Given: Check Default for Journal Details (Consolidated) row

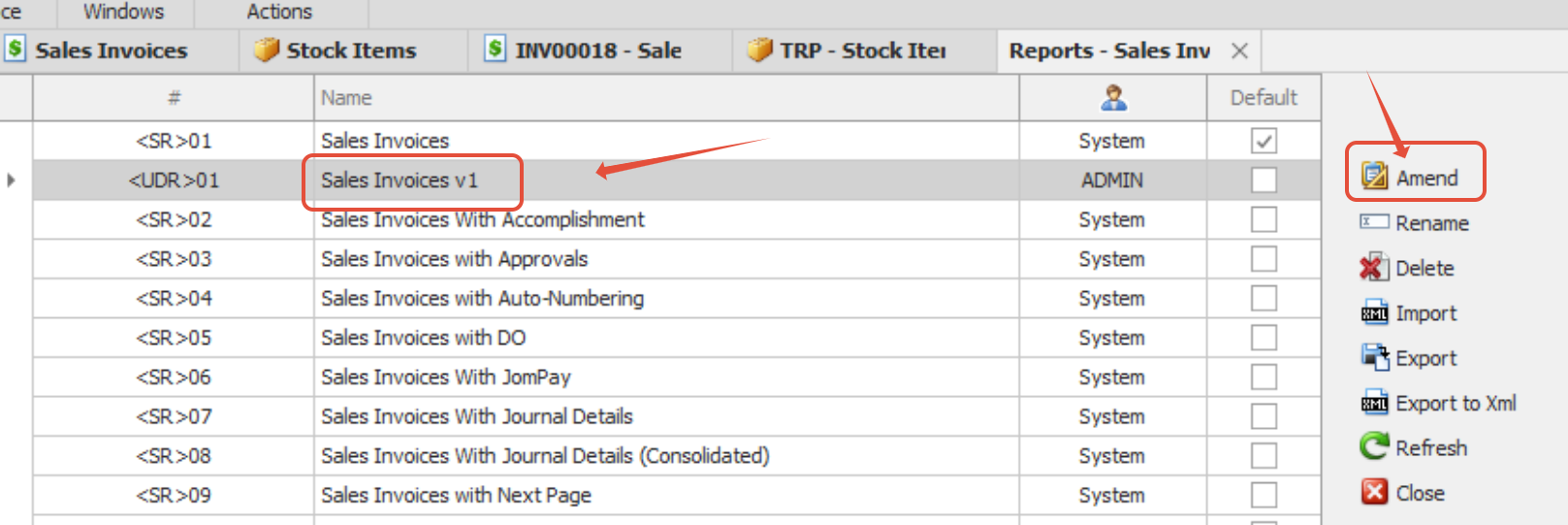Looking at the screenshot, I should click(1264, 455).
